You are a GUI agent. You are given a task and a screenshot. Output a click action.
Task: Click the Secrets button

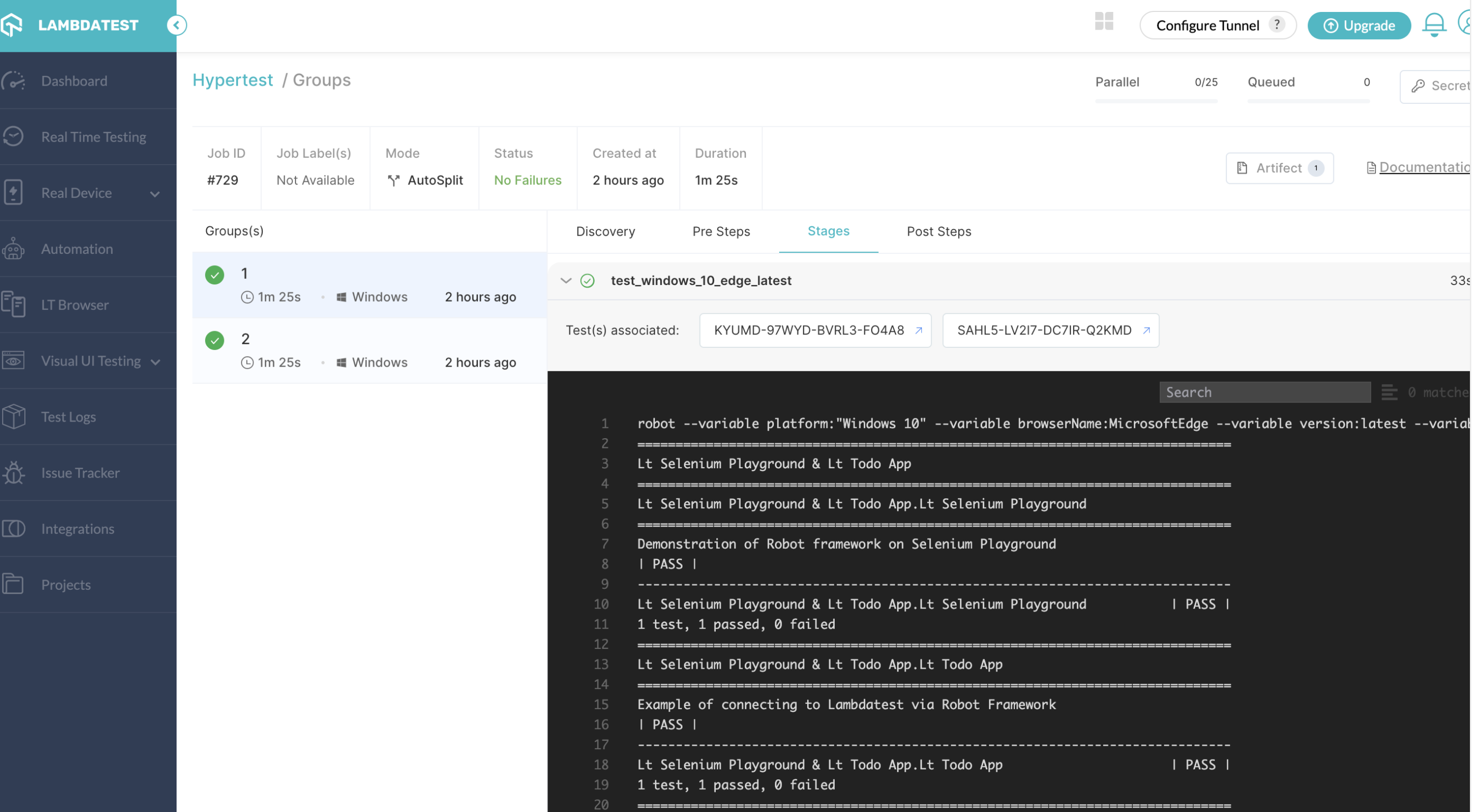(x=1435, y=86)
